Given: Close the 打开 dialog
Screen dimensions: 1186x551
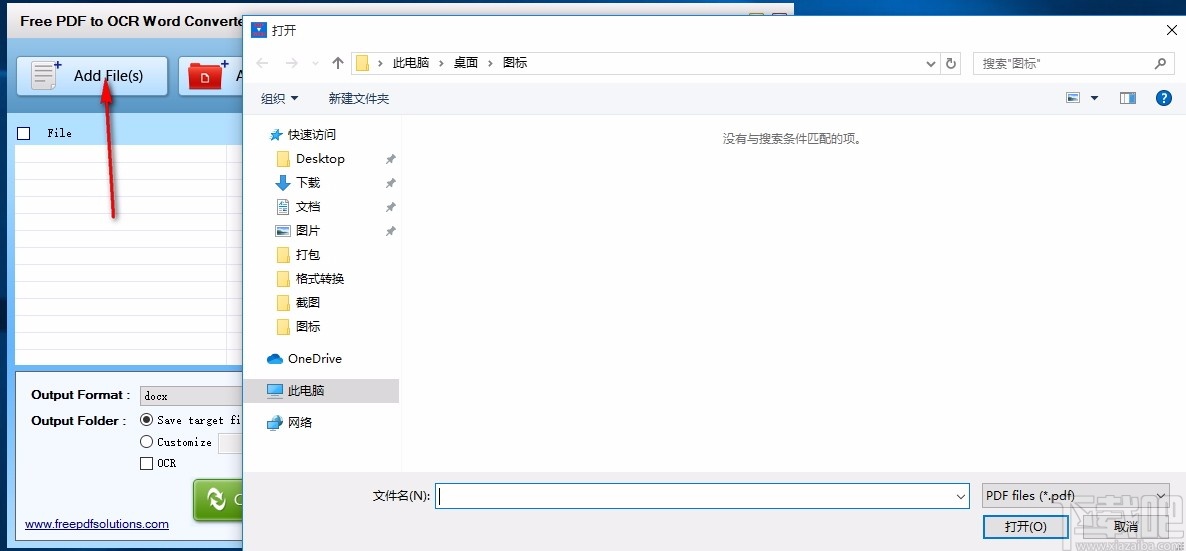Looking at the screenshot, I should pyautogui.click(x=1171, y=30).
